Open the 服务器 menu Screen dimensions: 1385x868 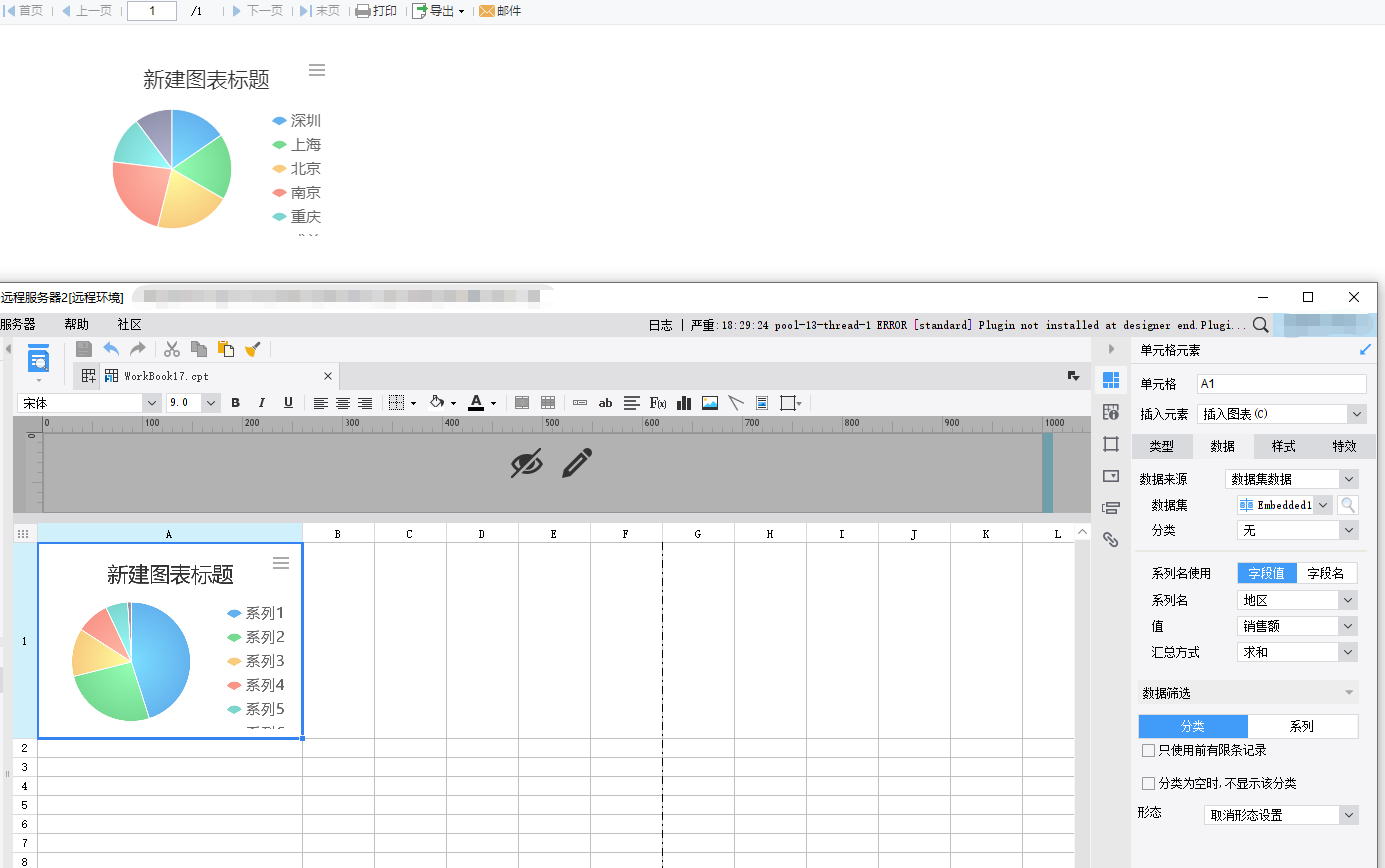coord(18,325)
